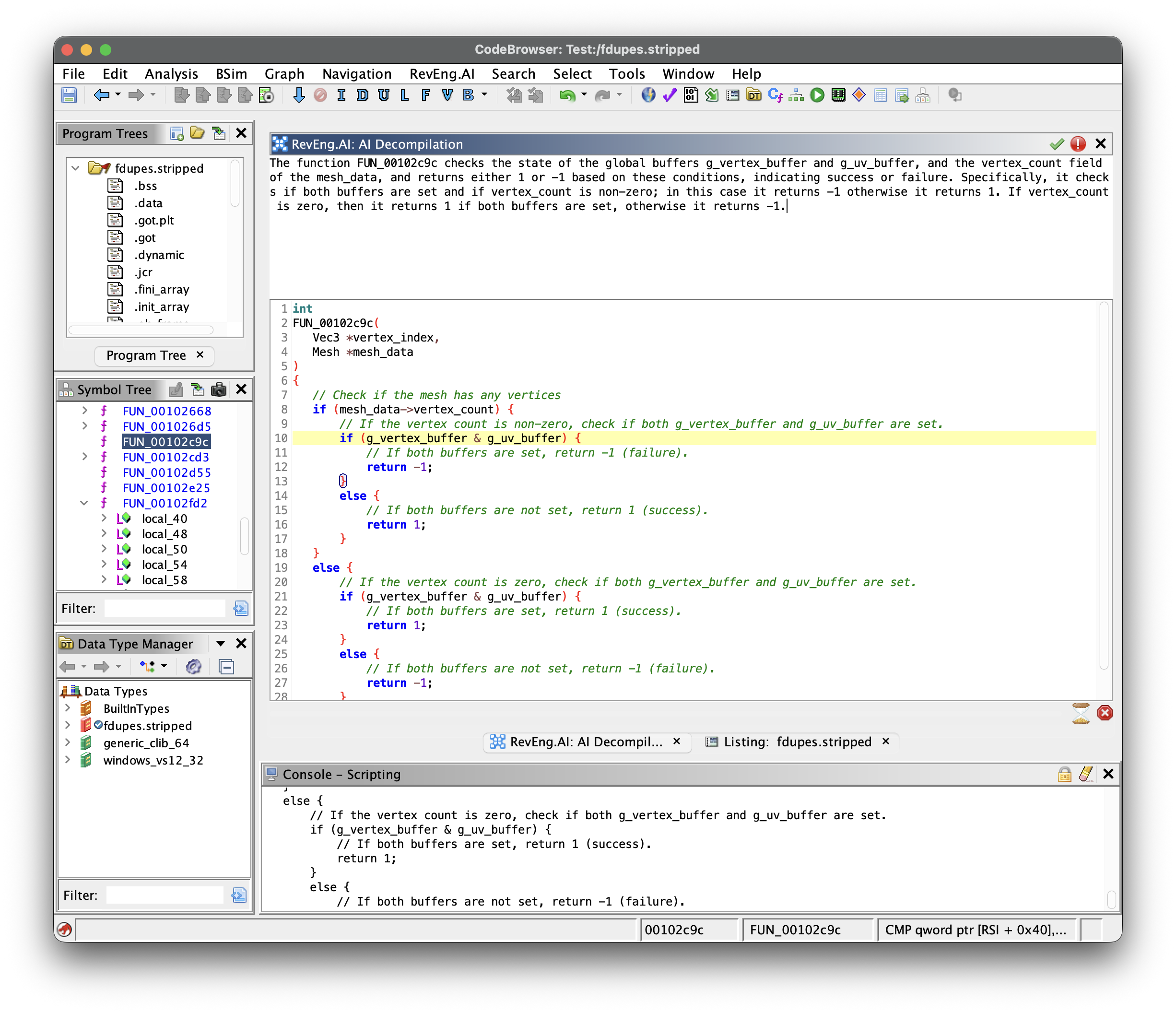Click the green checkmark in AI Decompilation header
This screenshot has height=1013, width=1176.
1056,144
